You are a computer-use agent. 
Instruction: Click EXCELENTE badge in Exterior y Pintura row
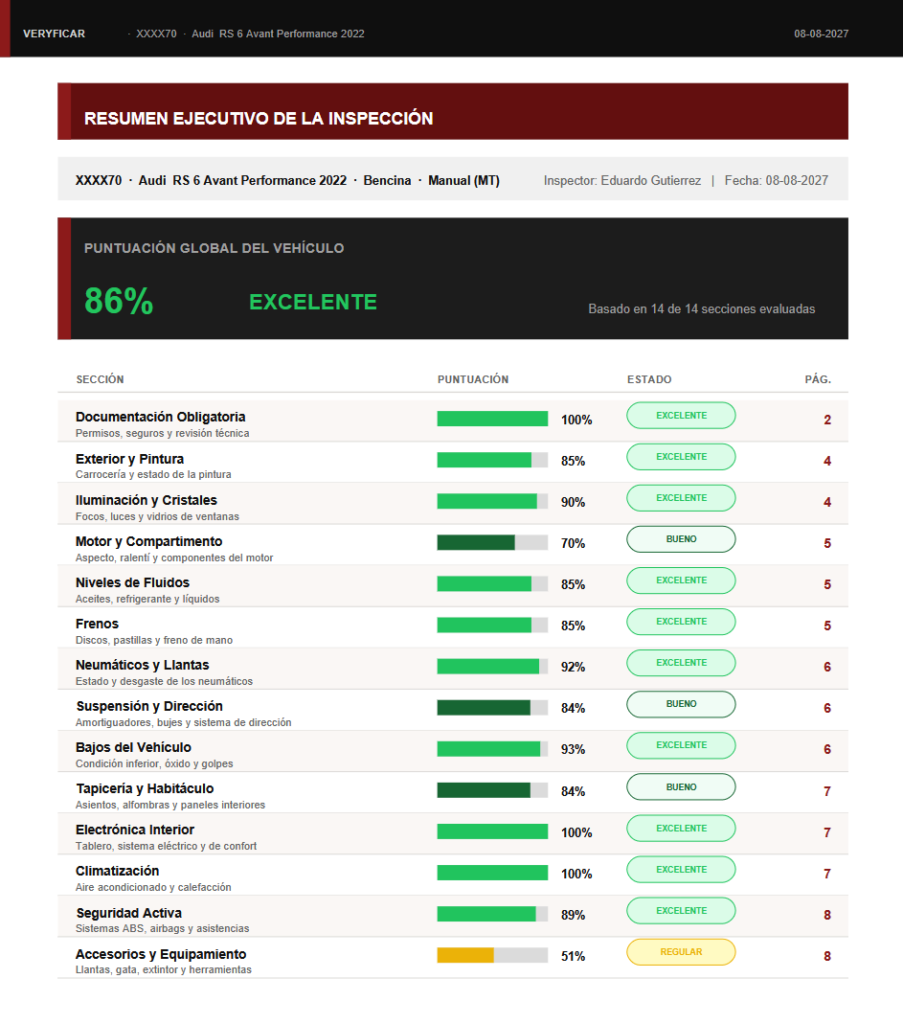coord(681,456)
